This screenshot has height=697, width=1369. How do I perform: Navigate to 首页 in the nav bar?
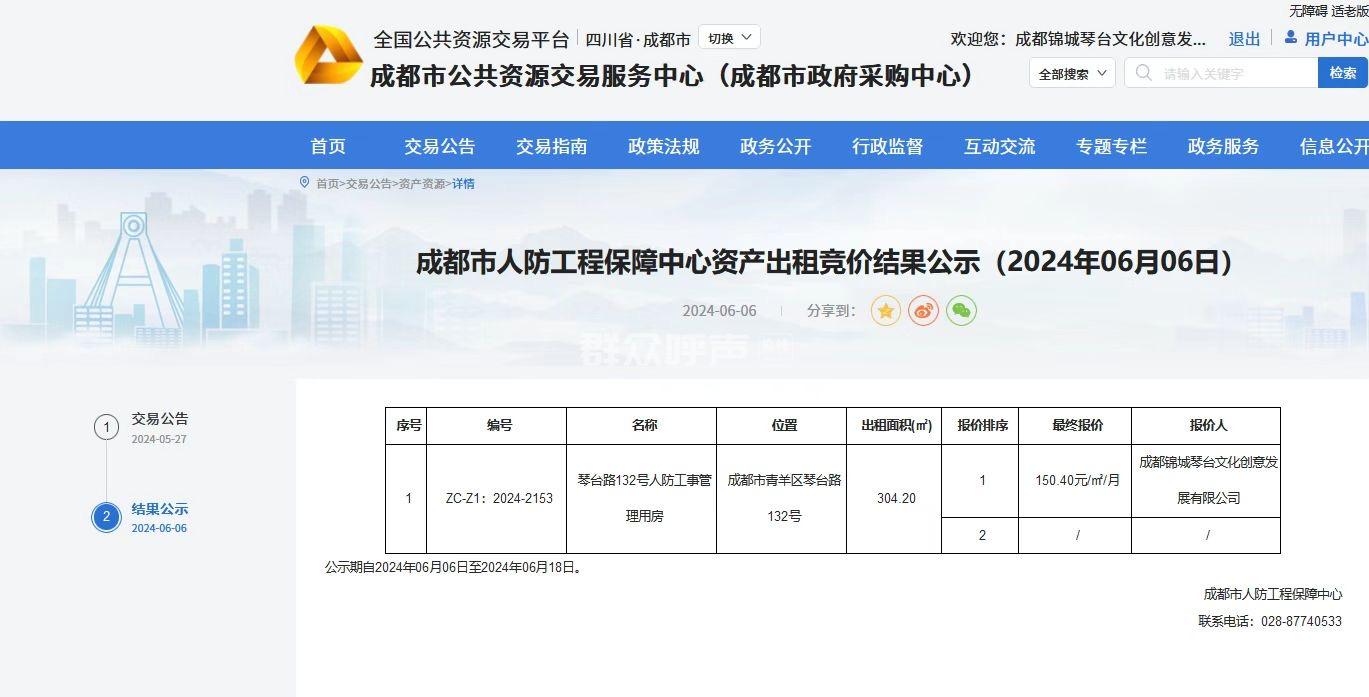point(328,146)
